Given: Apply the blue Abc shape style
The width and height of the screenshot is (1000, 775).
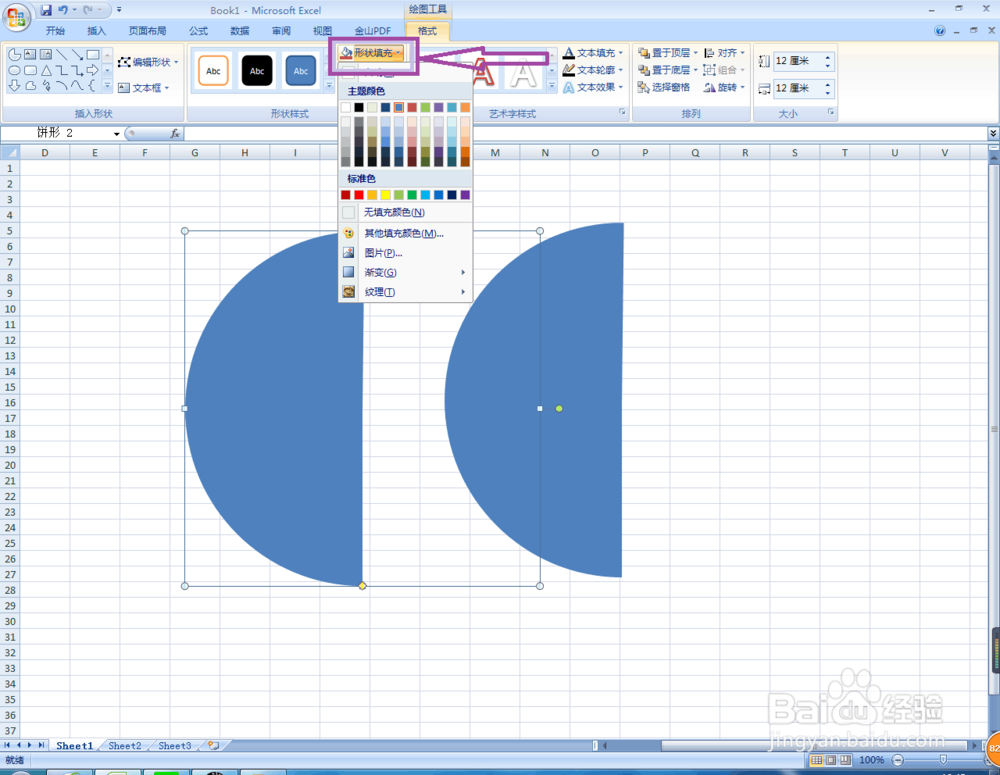Looking at the screenshot, I should coord(300,70).
